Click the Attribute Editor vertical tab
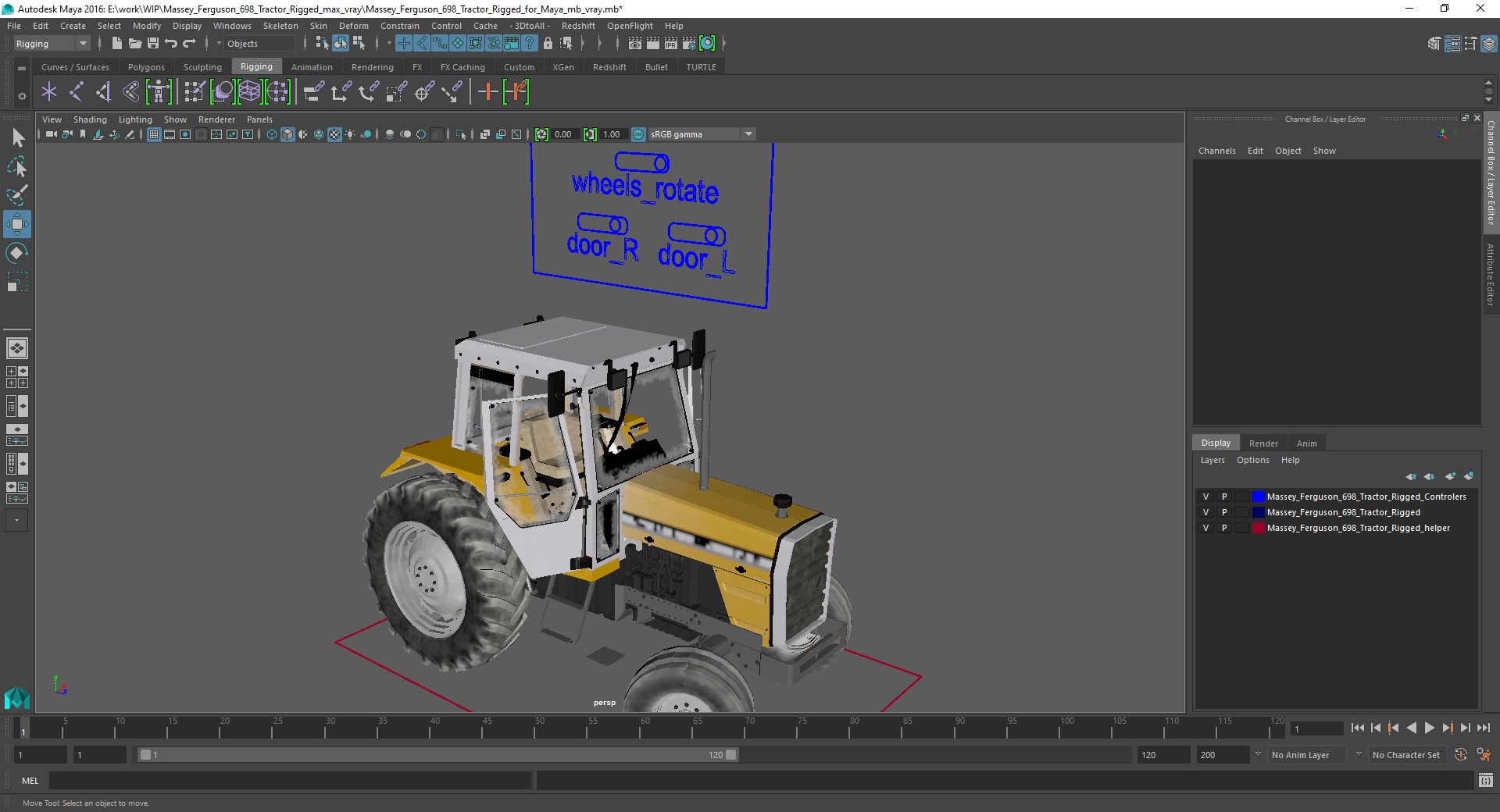Screen dimensions: 1500x812 click(x=1491, y=274)
